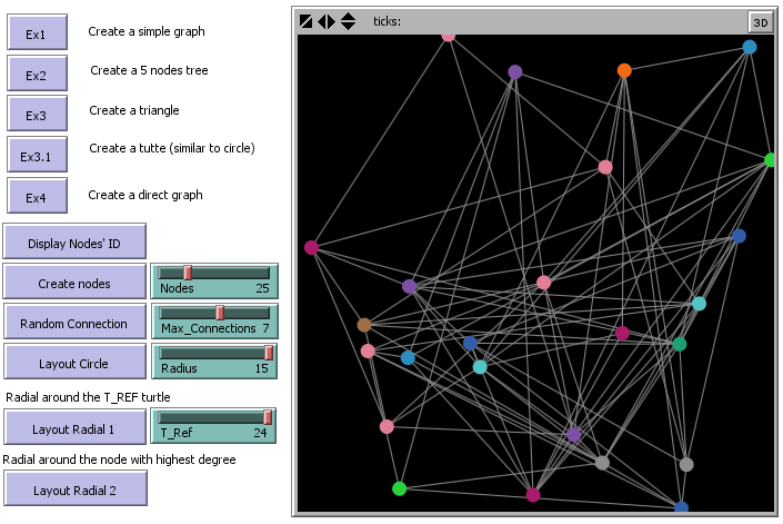Click the Nodes slider handle
The width and height of the screenshot is (783, 524).
coord(187,272)
